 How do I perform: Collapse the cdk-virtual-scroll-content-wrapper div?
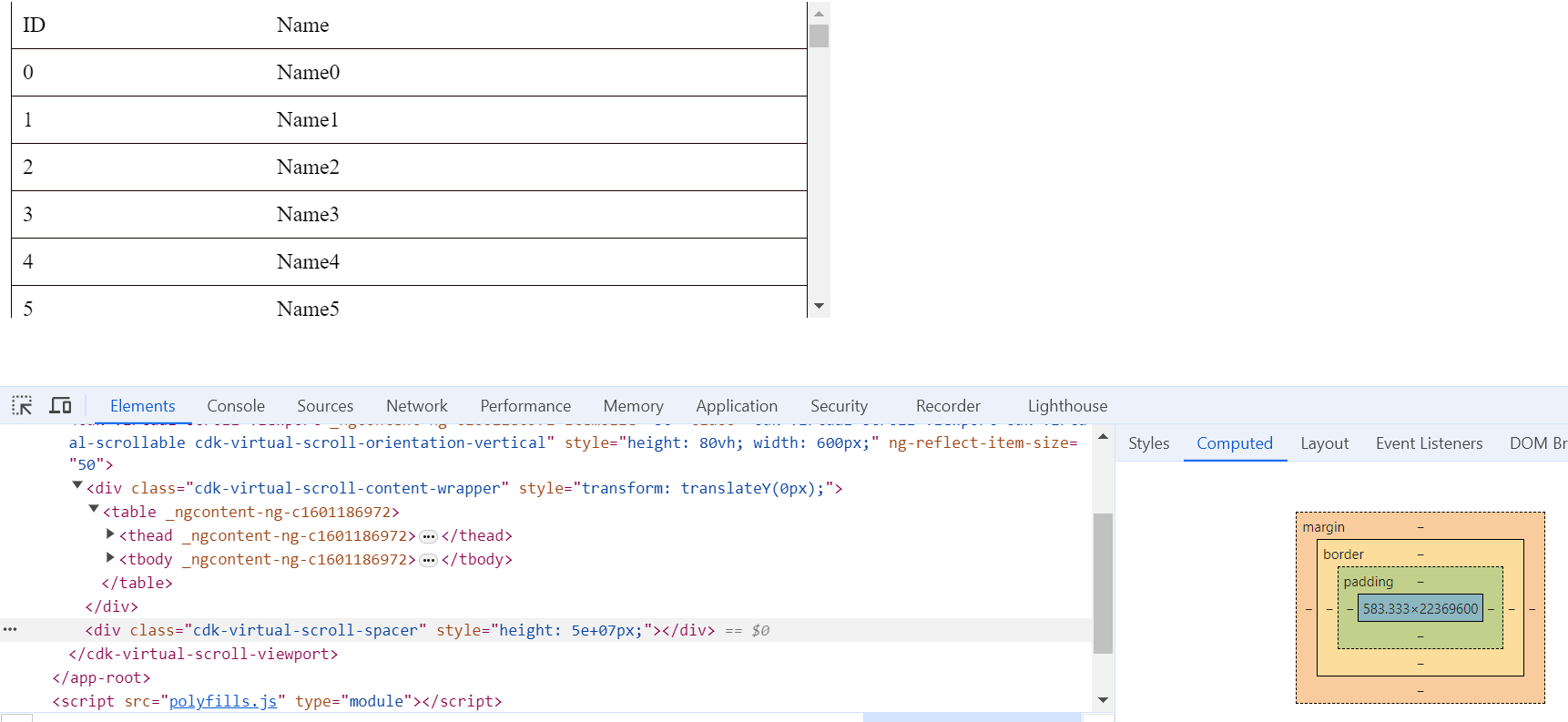pos(77,486)
